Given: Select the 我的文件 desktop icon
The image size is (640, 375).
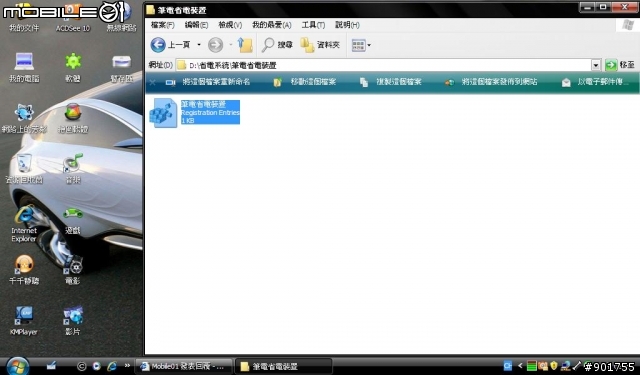Looking at the screenshot, I should pos(24,19).
